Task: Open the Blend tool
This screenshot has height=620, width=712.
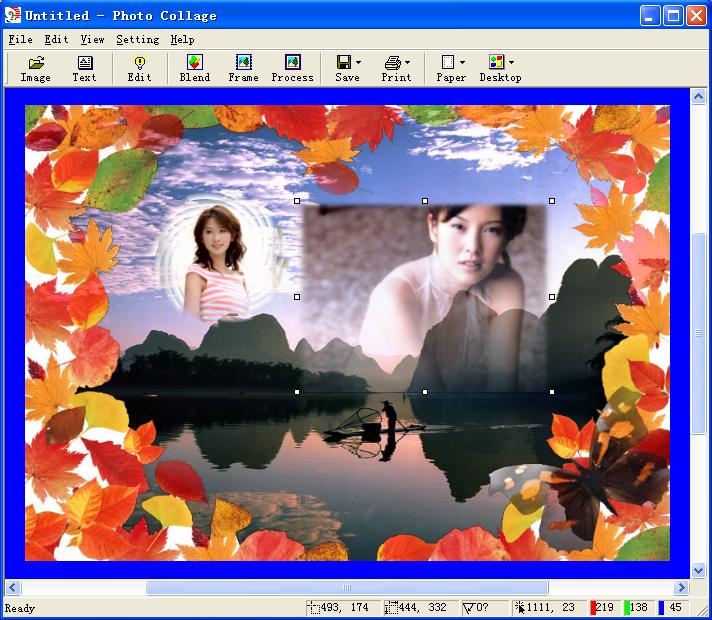Action: [x=195, y=69]
